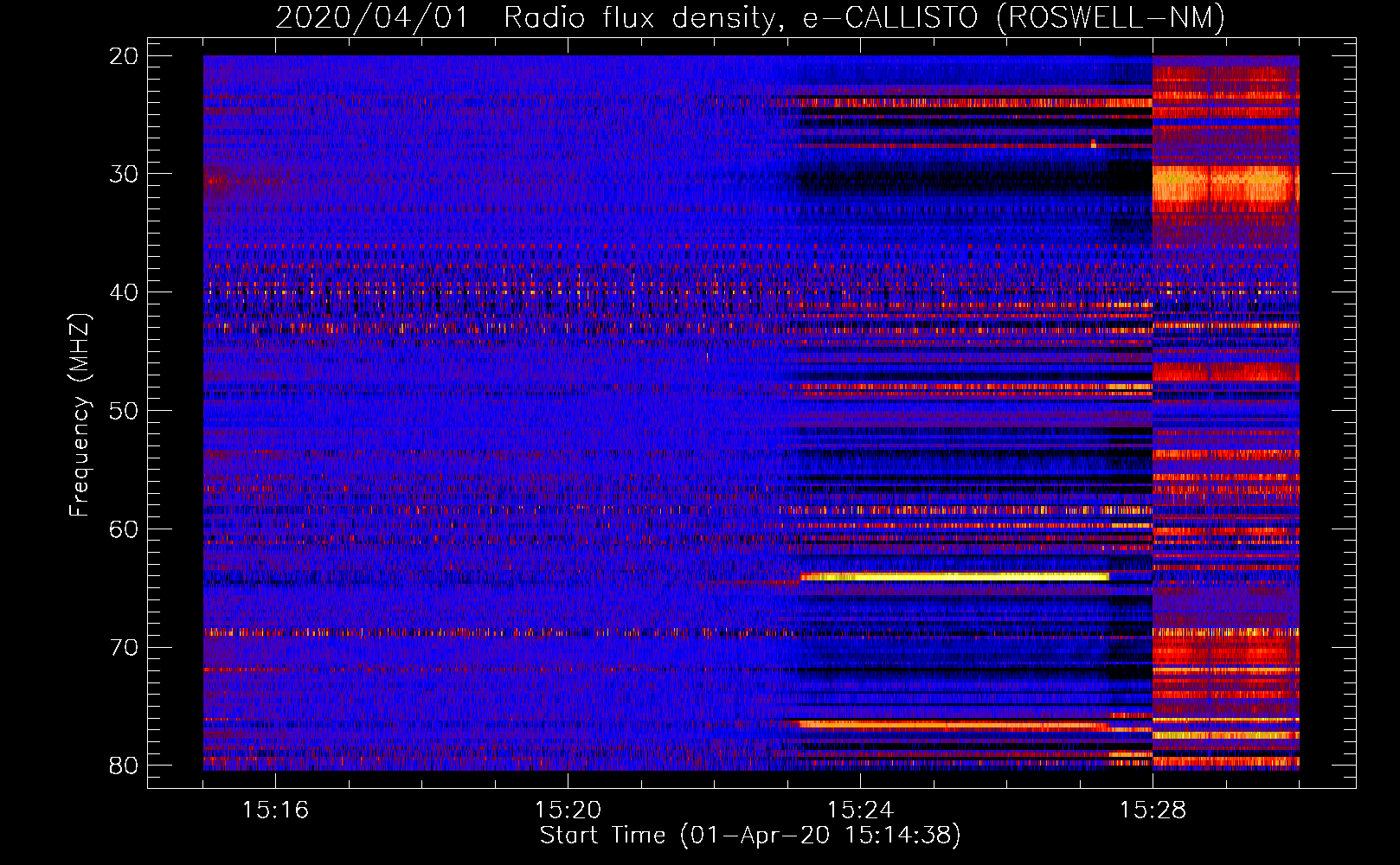
Task: Click the 30 MHz frequency tick label
Action: pos(125,174)
